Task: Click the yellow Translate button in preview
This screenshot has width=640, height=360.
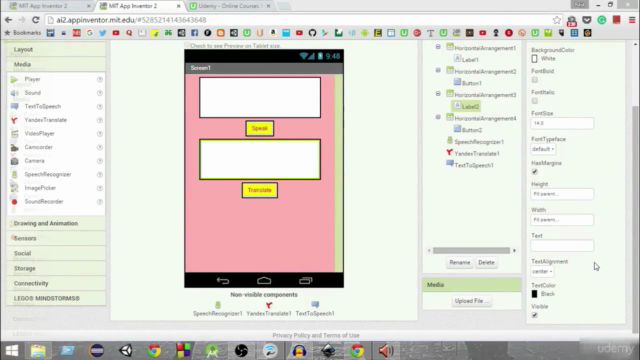Action: [x=260, y=190]
